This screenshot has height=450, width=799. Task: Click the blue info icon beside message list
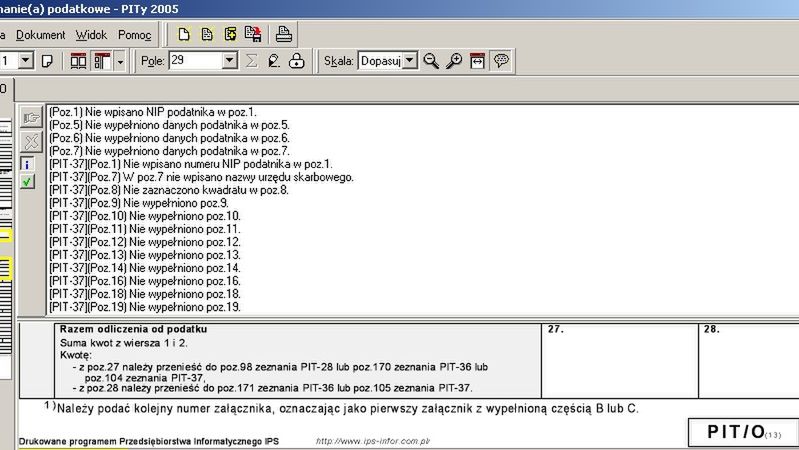(x=27, y=164)
